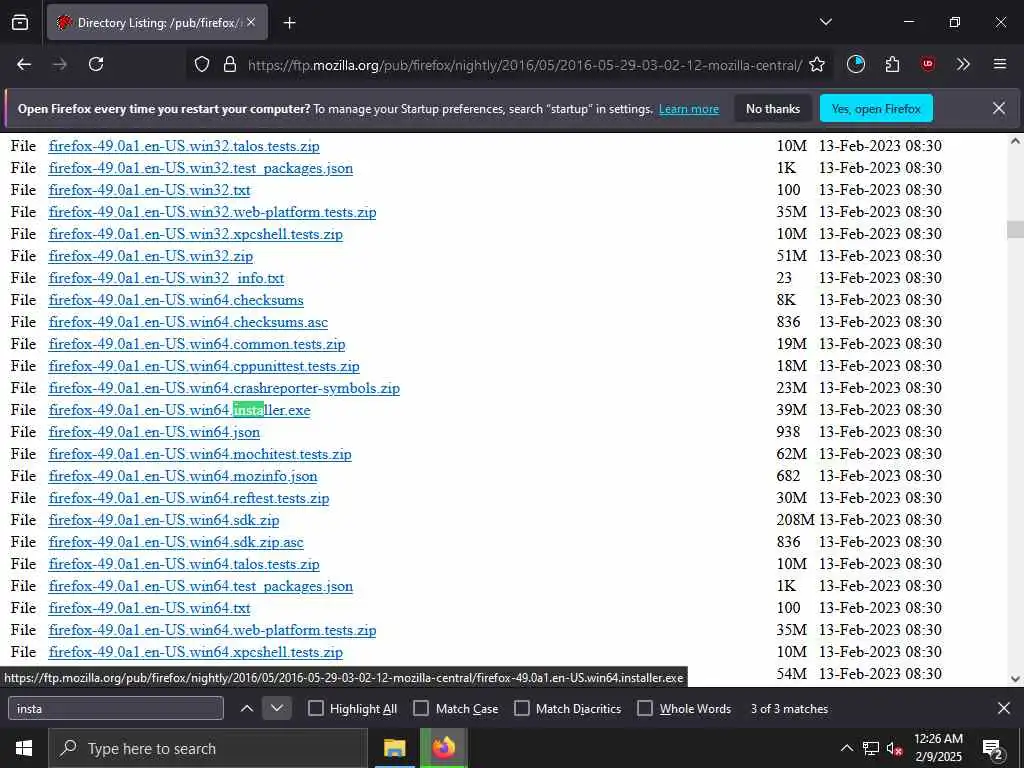Open network status tray icon

coord(871,748)
